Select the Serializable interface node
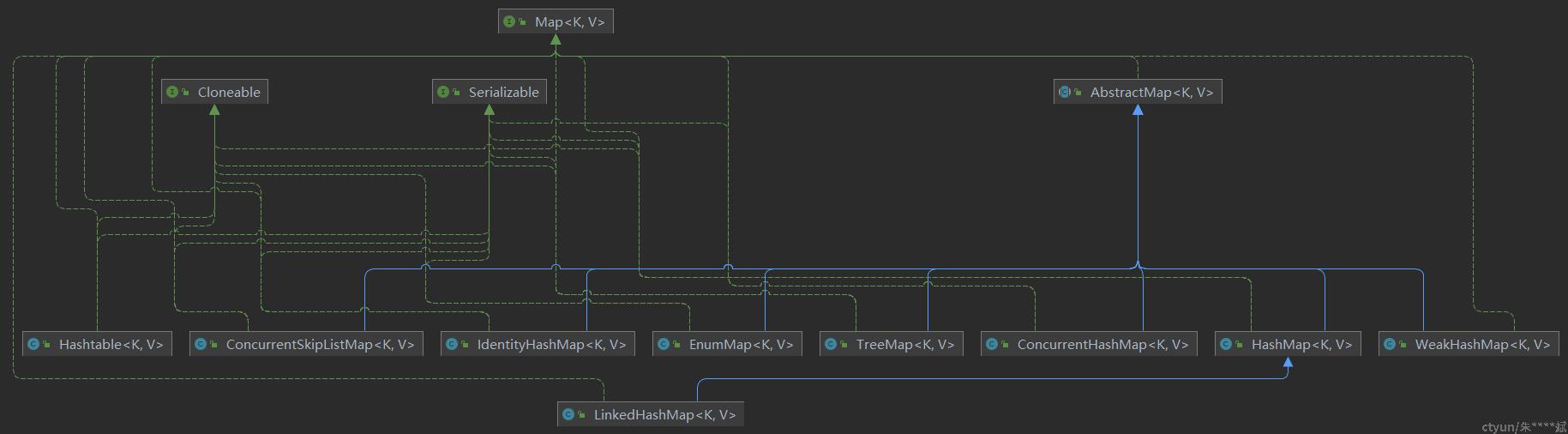1568x434 pixels. 490,92
